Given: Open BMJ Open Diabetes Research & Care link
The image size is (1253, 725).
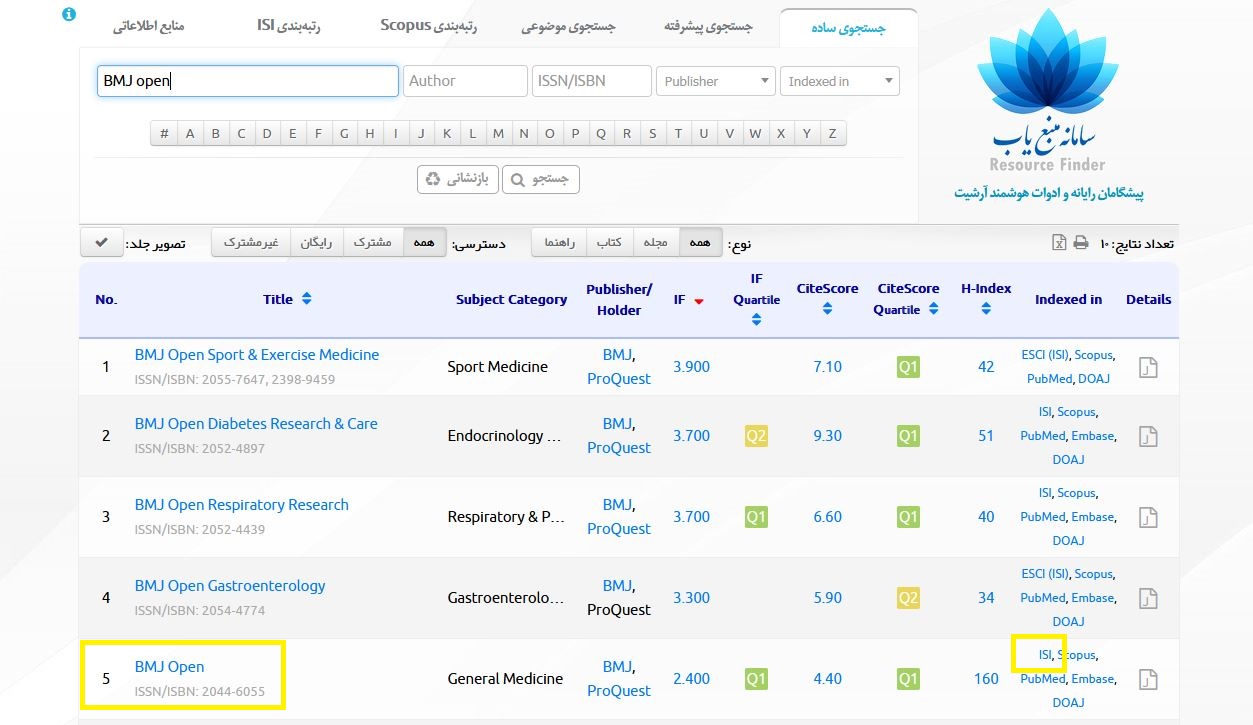Looking at the screenshot, I should tap(256, 424).
